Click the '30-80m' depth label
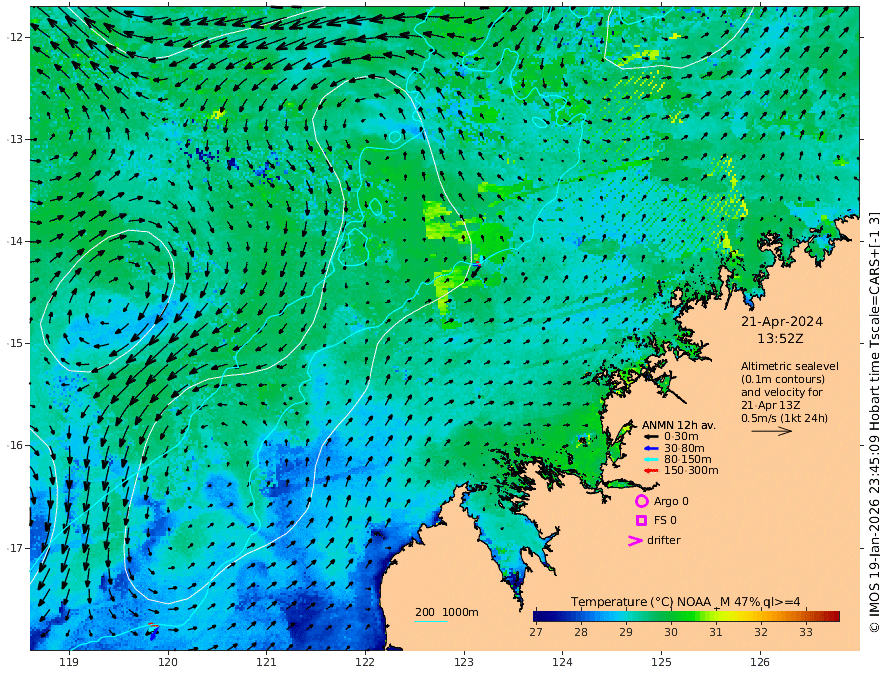The height and width of the screenshot is (680, 880). [x=684, y=448]
